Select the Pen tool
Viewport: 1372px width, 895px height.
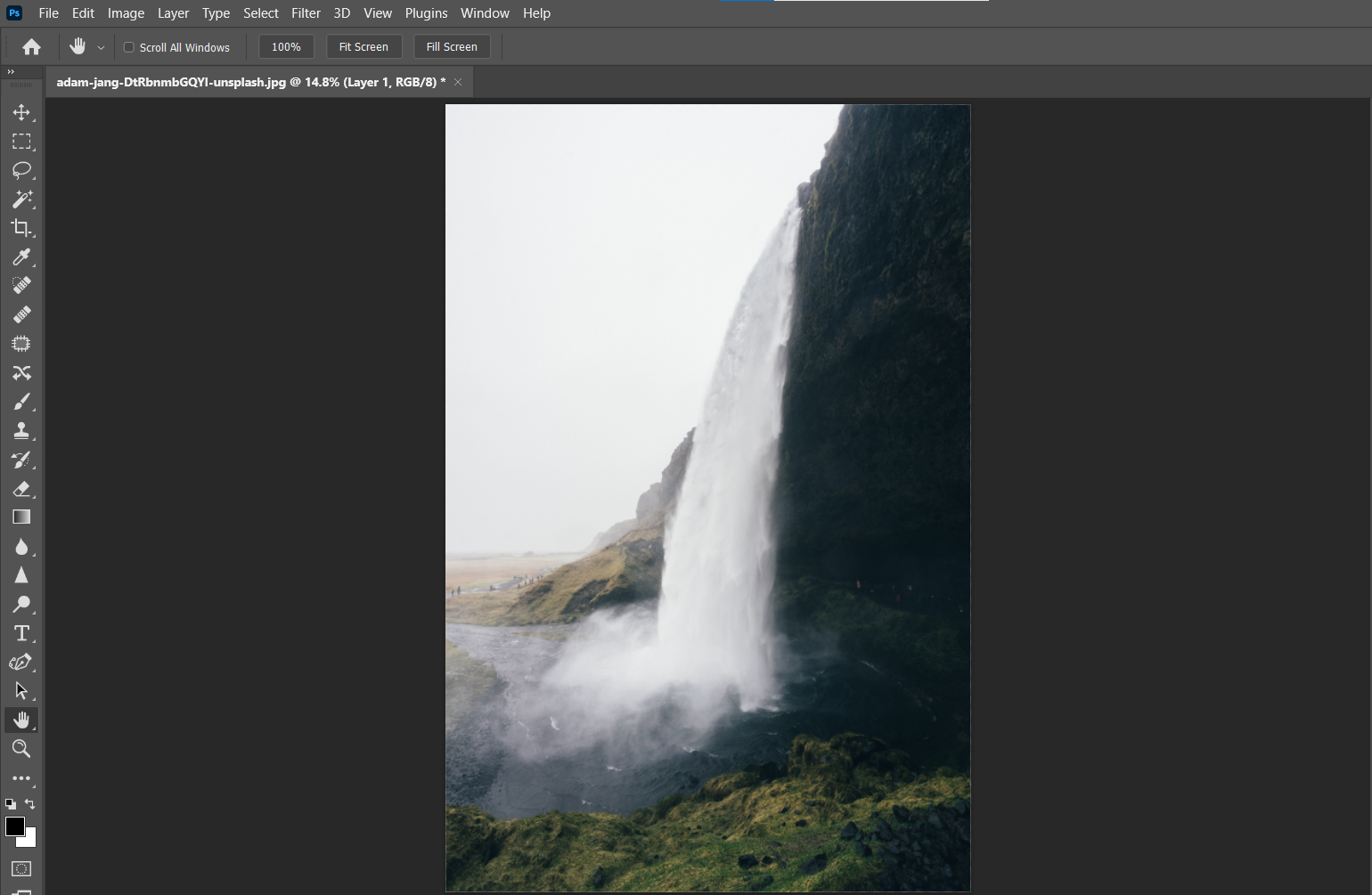pos(21,662)
